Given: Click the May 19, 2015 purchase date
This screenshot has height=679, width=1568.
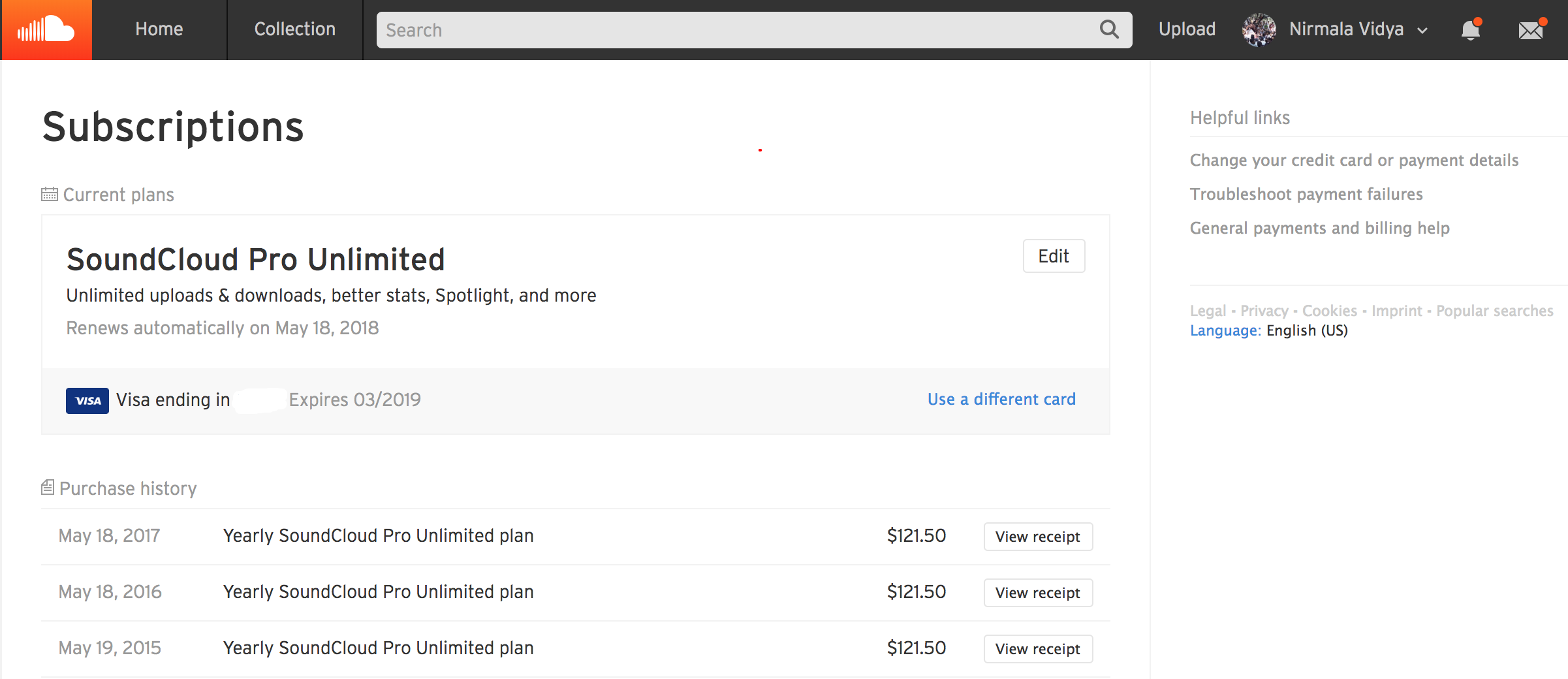Looking at the screenshot, I should (x=110, y=648).
